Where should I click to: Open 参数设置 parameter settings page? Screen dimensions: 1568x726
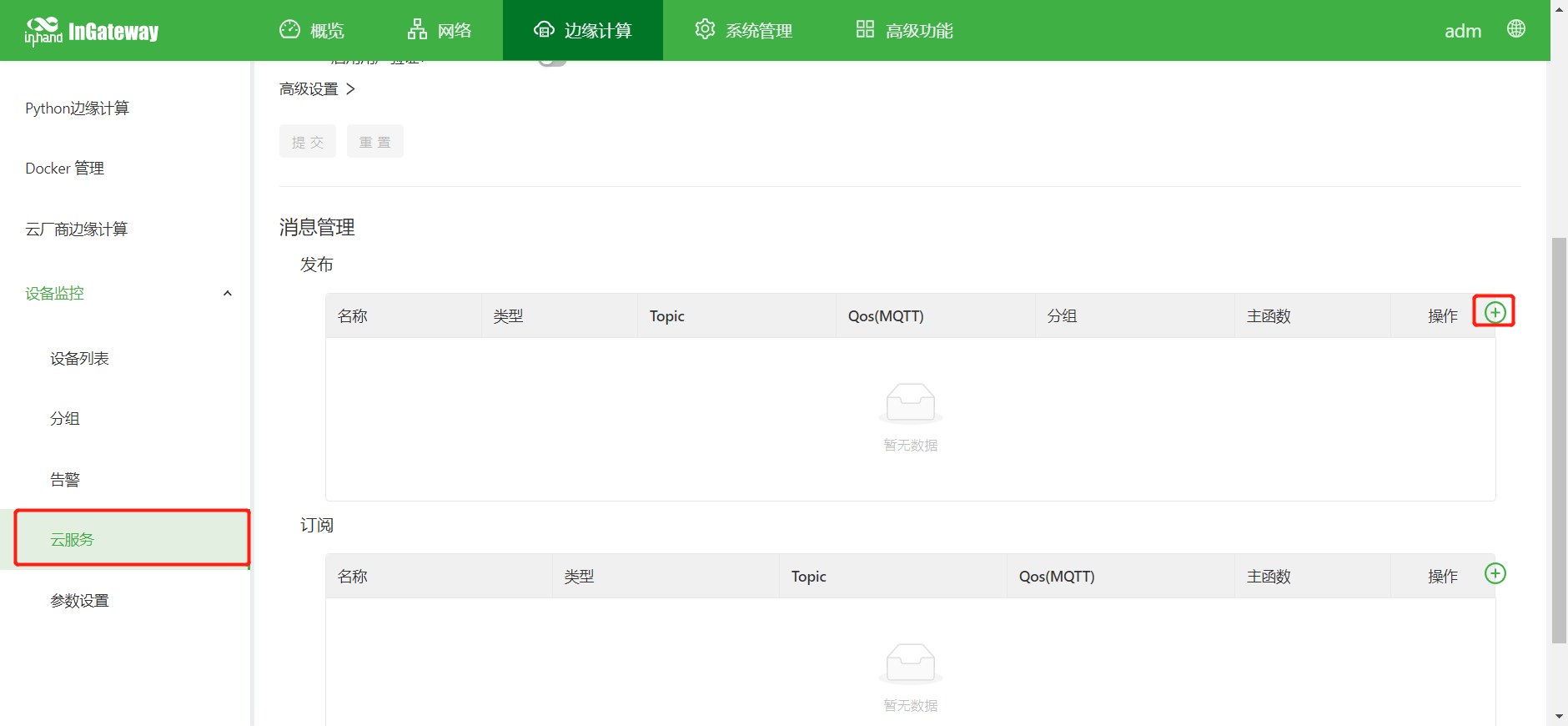(x=79, y=601)
